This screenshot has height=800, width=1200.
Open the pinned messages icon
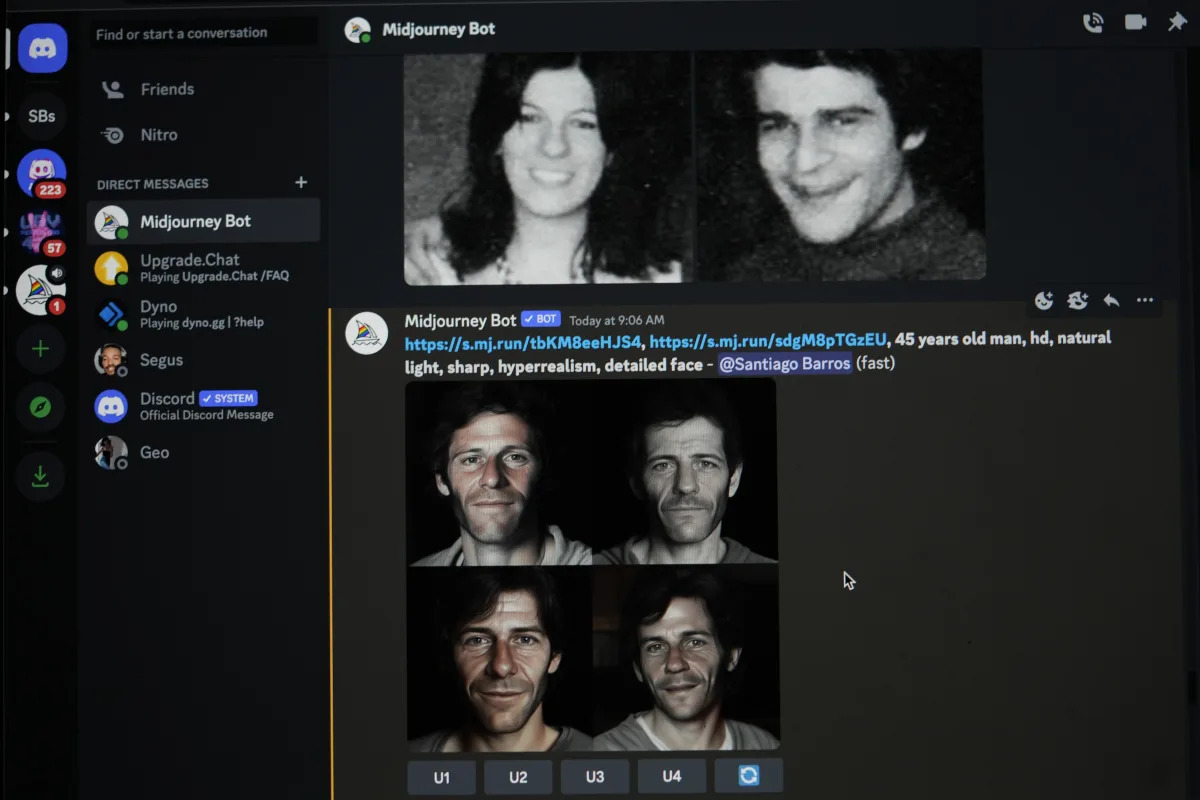coord(1177,22)
